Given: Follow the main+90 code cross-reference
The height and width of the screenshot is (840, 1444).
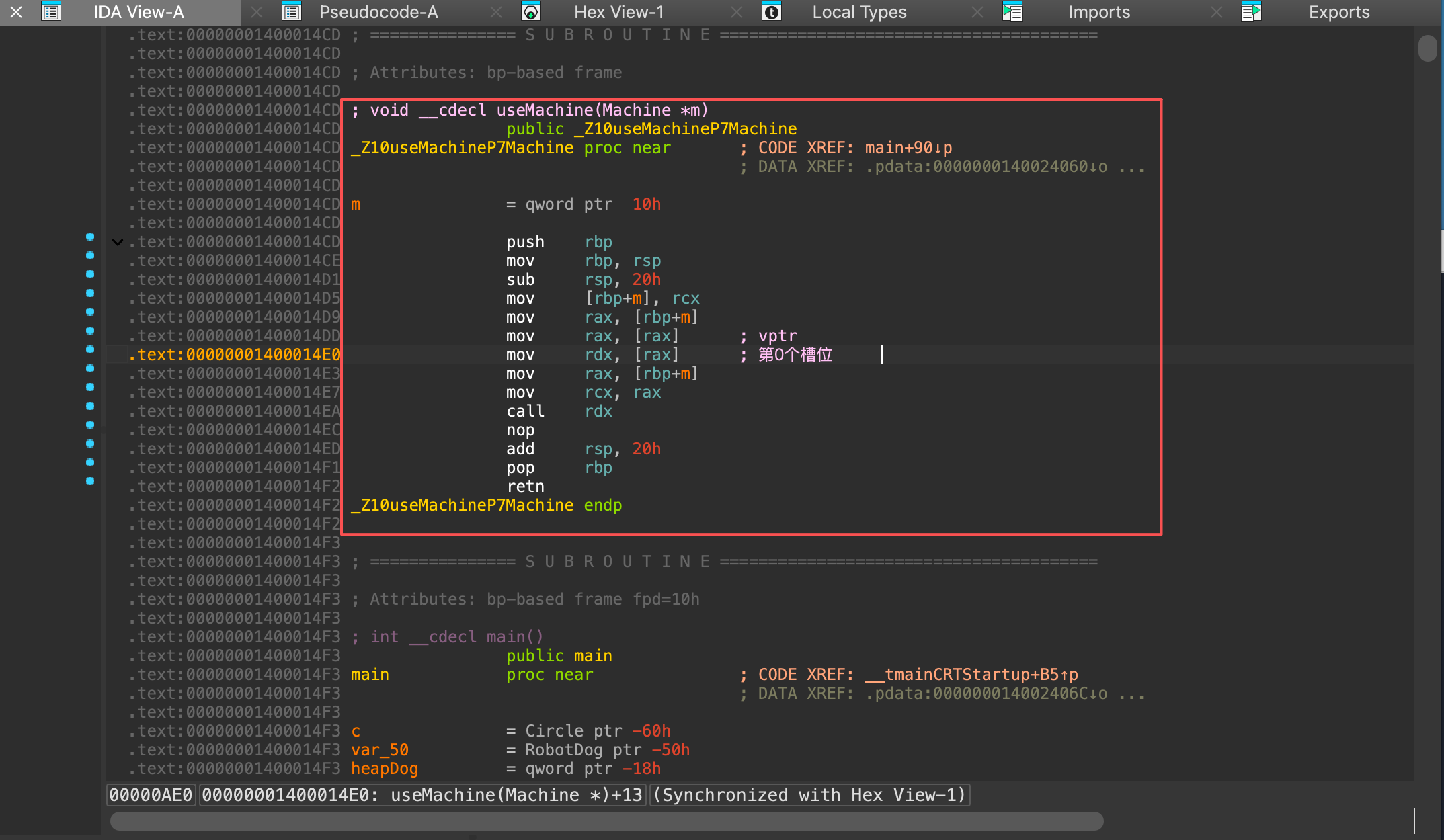Looking at the screenshot, I should click(908, 148).
